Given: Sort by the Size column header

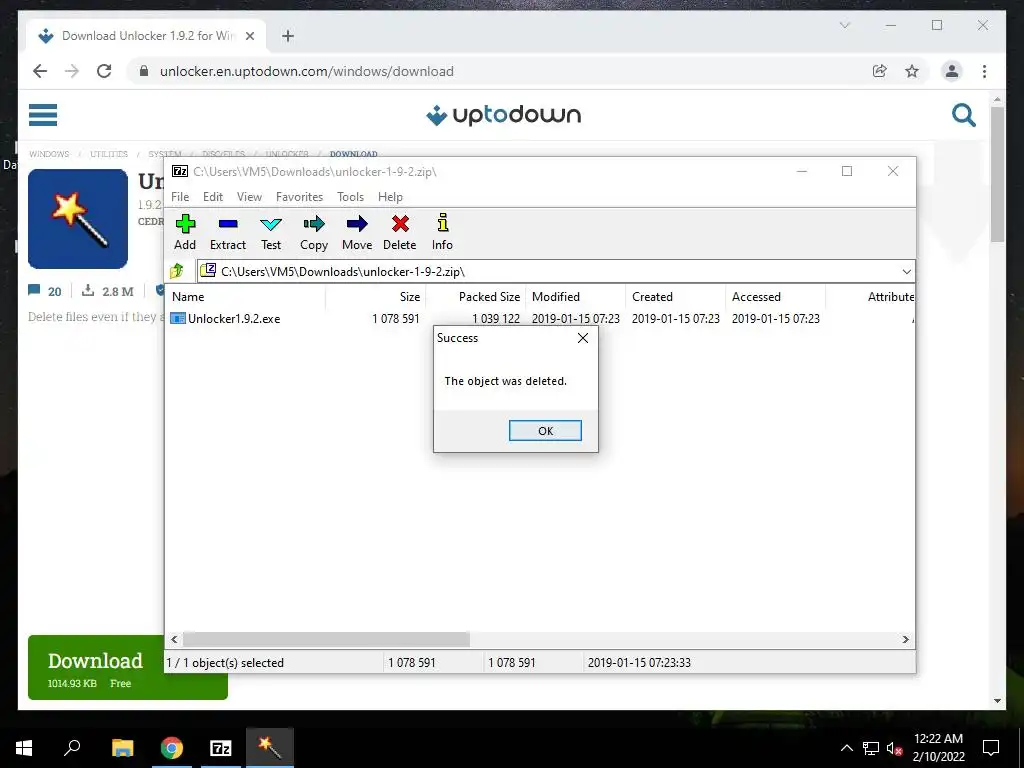Looking at the screenshot, I should [376, 296].
